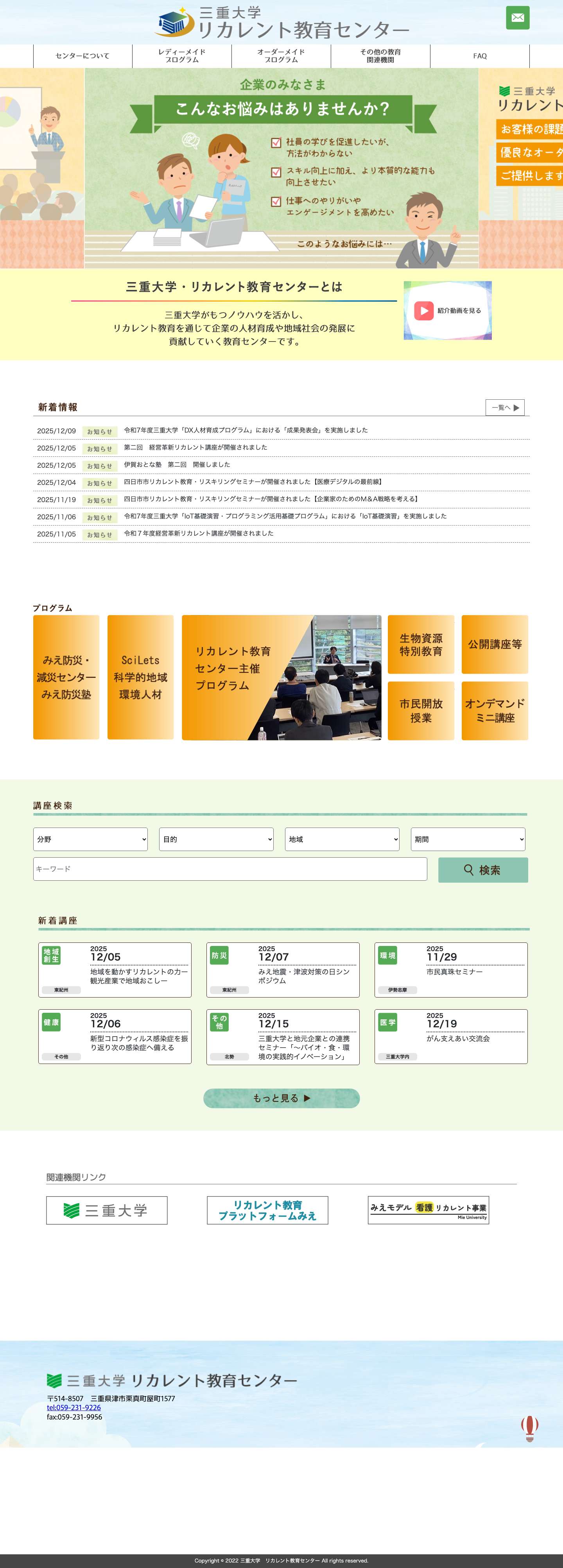Expand the 地域 dropdown
This screenshot has width=563, height=1568.
(x=342, y=839)
